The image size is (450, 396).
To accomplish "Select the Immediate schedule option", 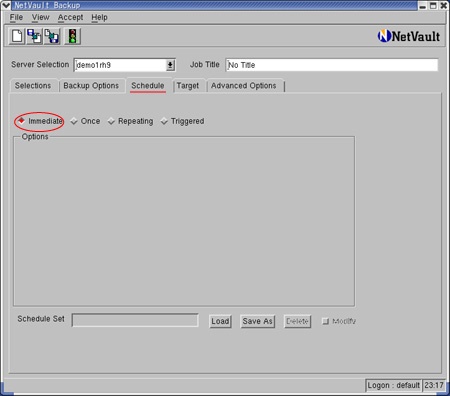I will click(40, 121).
